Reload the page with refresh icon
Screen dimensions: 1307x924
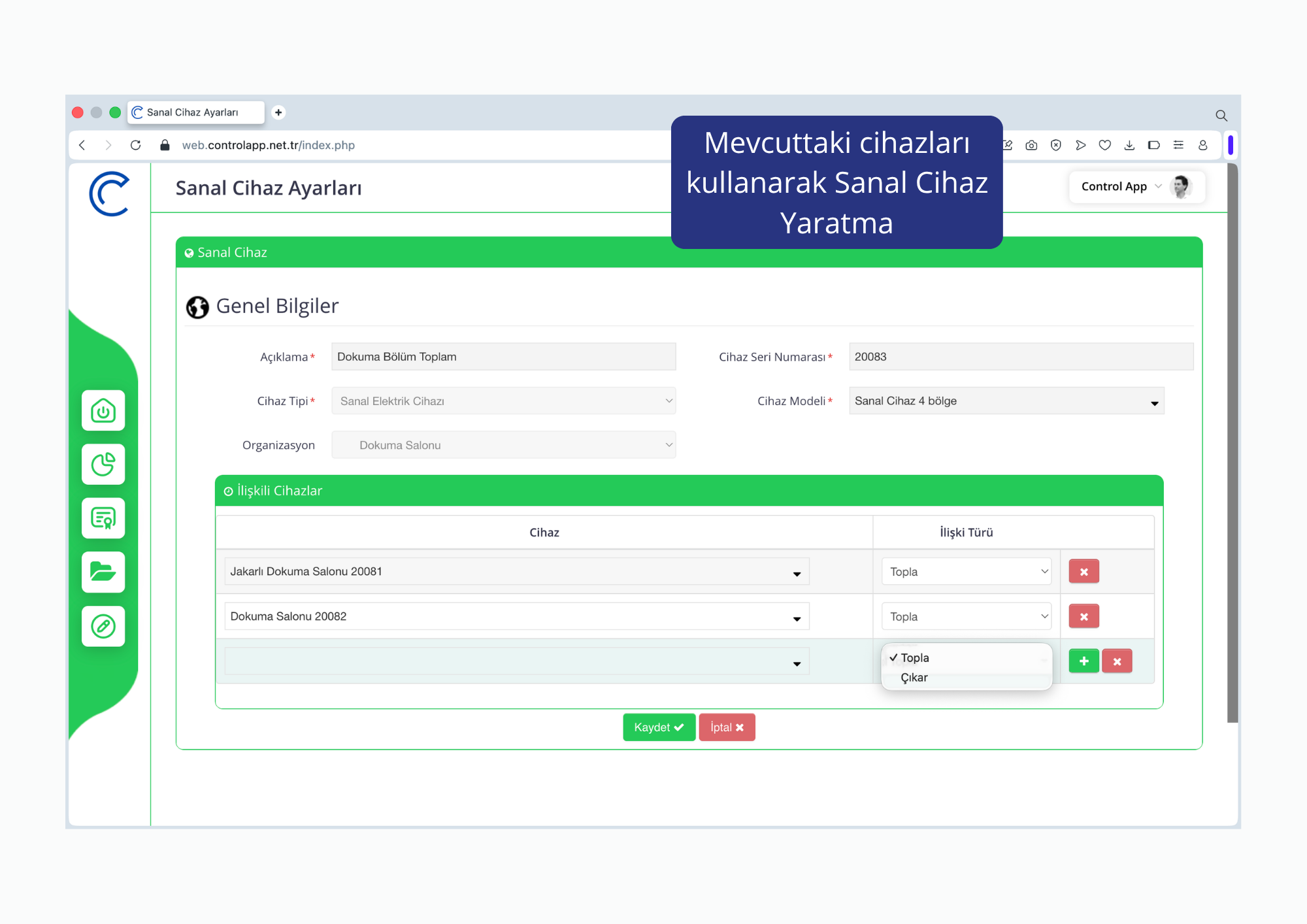[x=135, y=145]
